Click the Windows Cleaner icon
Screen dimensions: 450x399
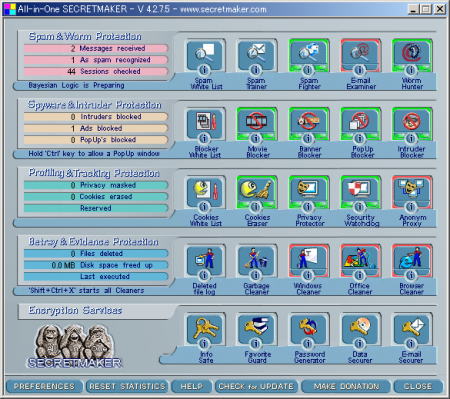point(309,259)
